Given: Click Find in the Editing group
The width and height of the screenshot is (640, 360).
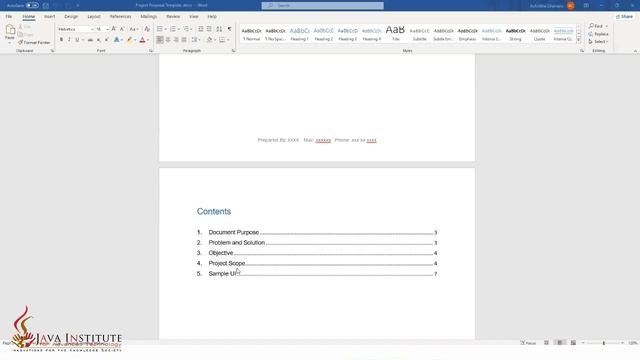Looking at the screenshot, I should [x=596, y=26].
